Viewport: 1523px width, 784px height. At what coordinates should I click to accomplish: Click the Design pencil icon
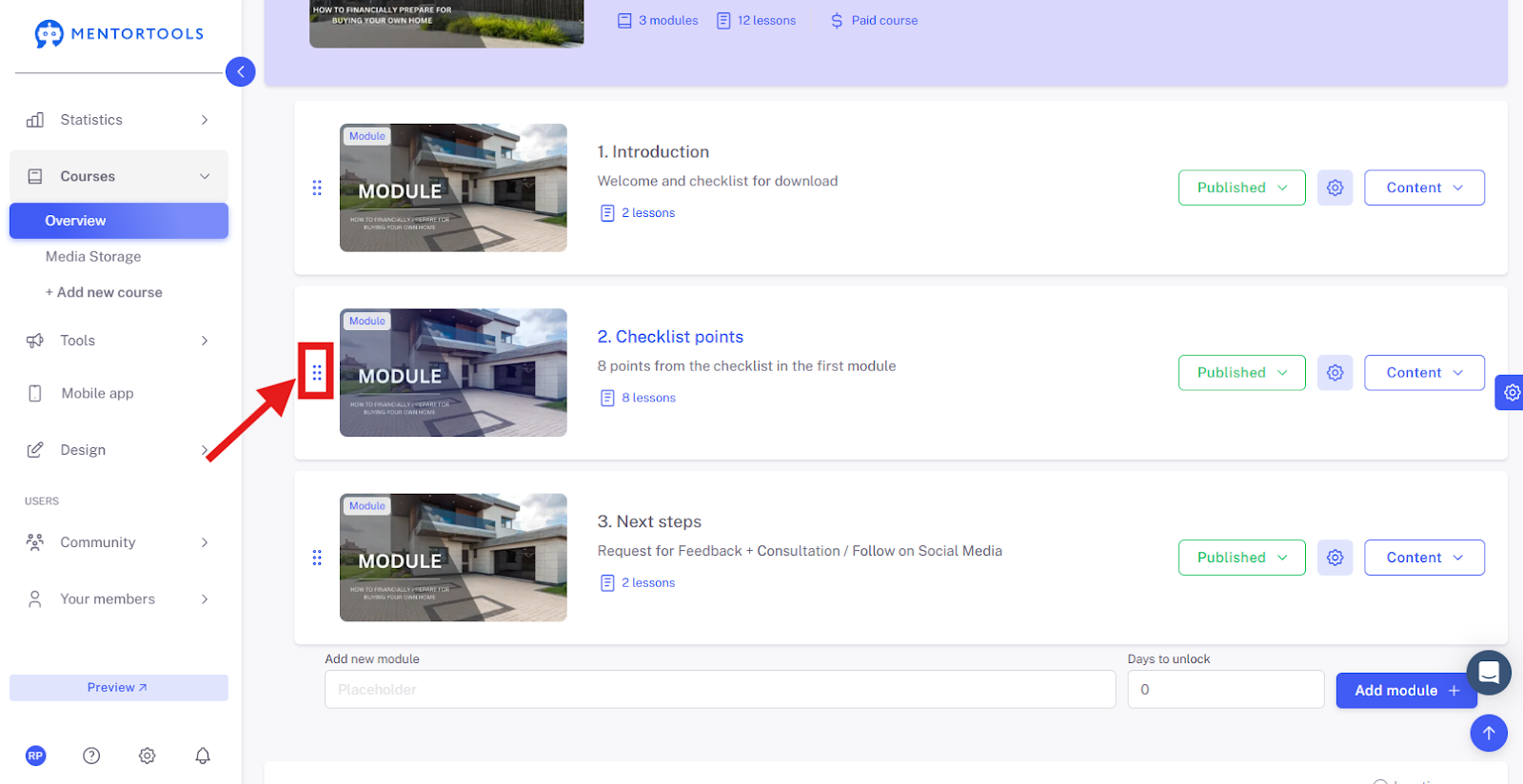35,450
